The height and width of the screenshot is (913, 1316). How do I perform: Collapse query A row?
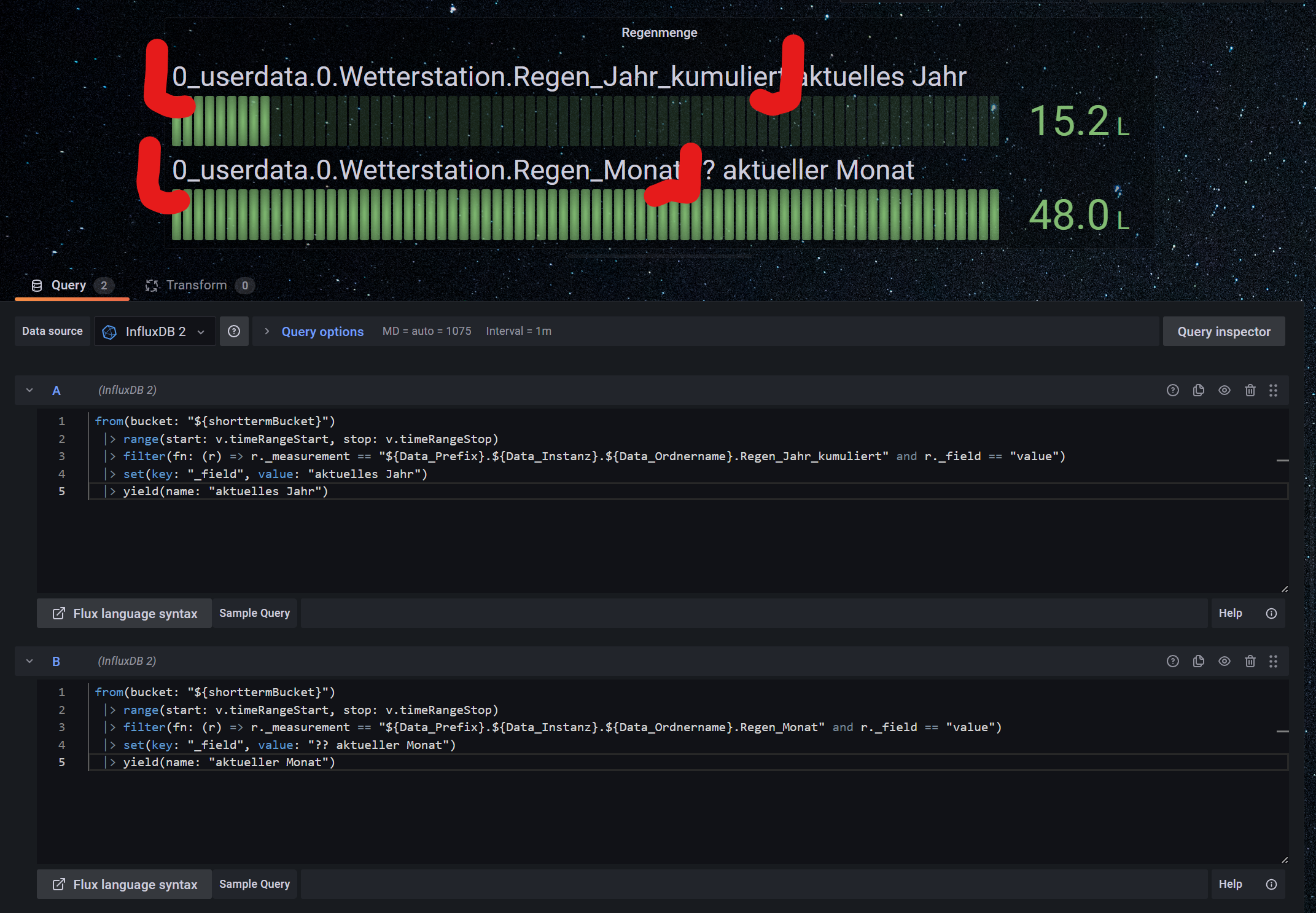coord(29,390)
